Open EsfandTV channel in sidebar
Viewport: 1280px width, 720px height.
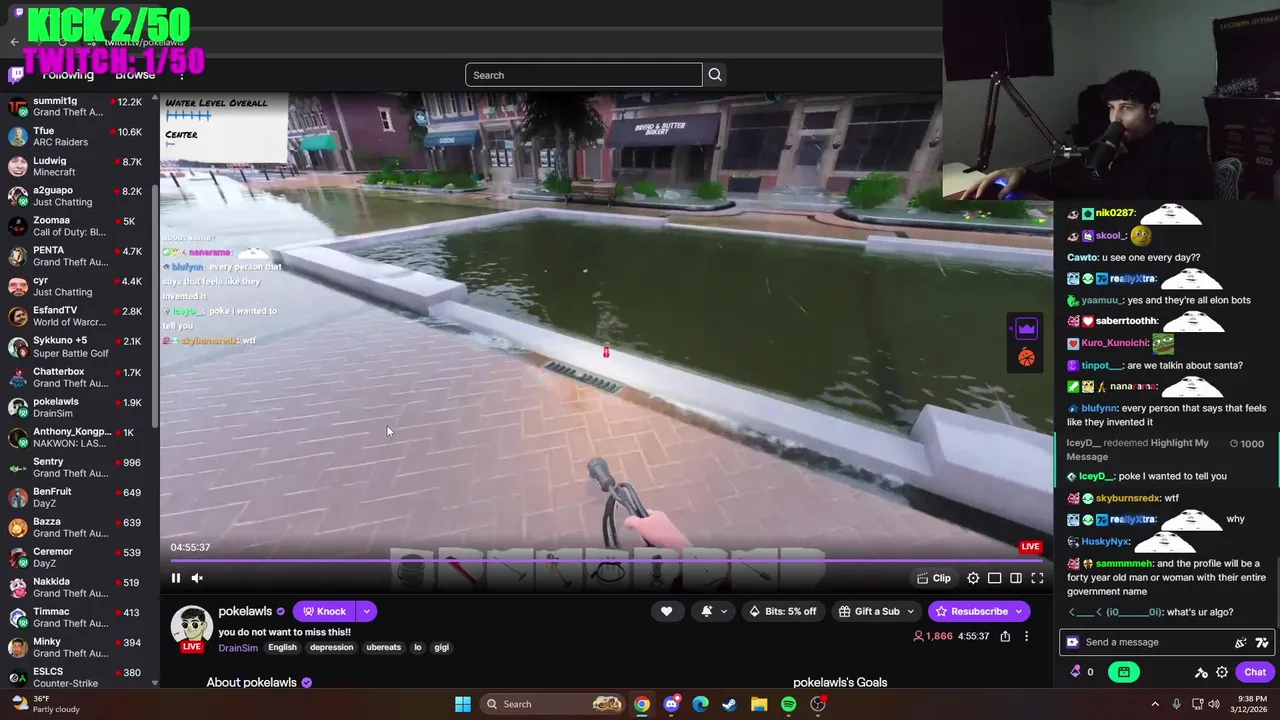[x=76, y=316]
